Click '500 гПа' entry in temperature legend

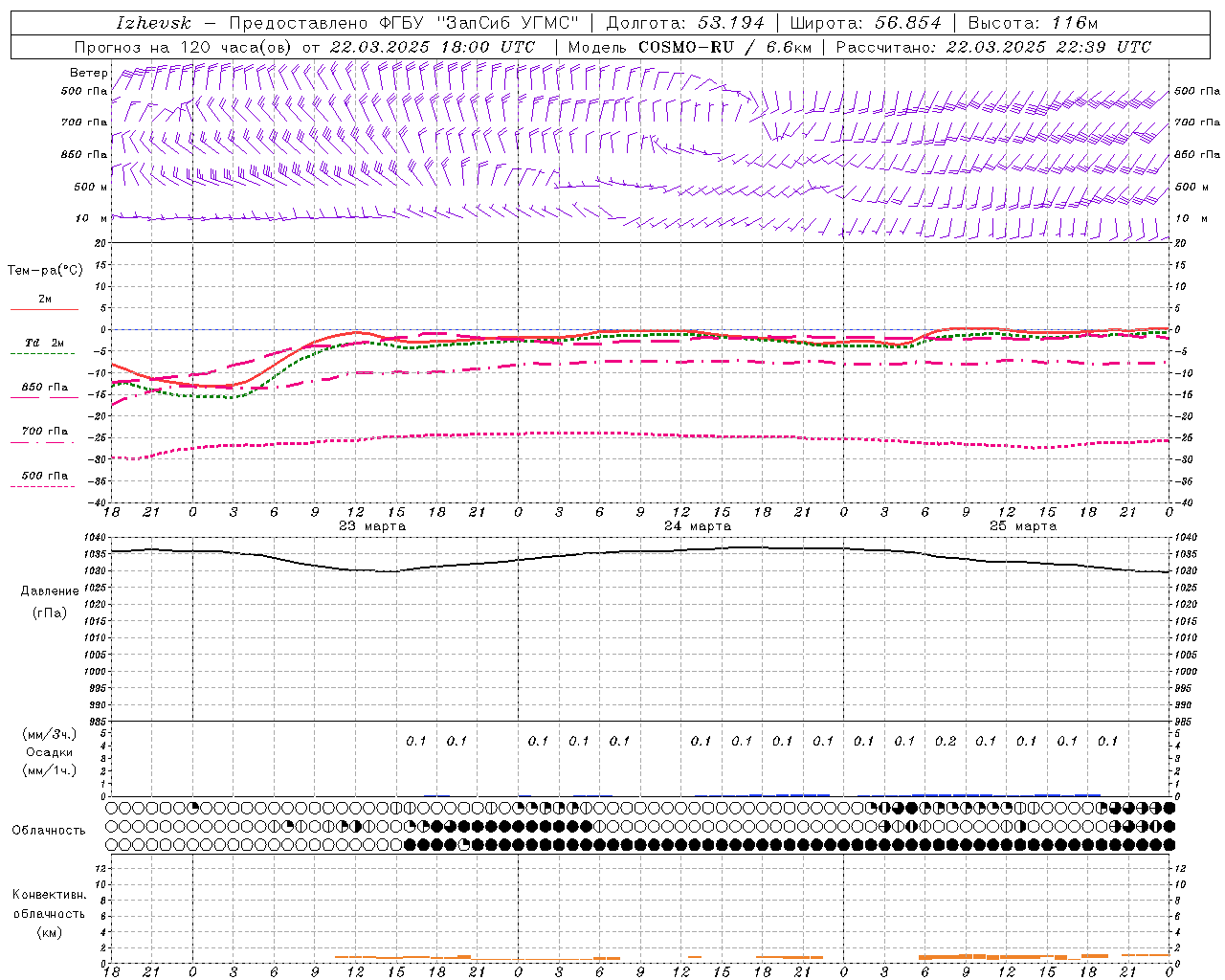tap(44, 476)
